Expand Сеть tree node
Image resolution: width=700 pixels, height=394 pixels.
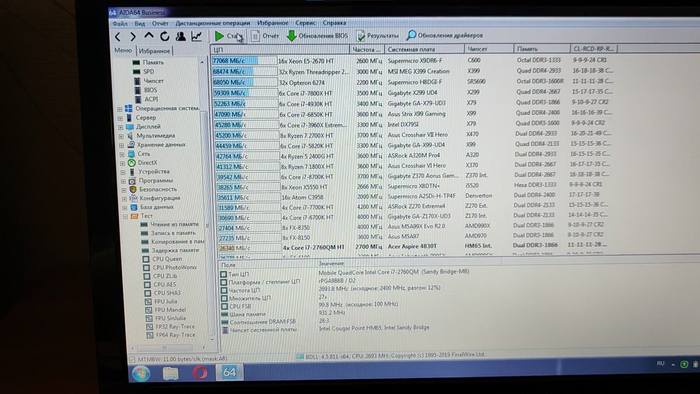click(122, 154)
